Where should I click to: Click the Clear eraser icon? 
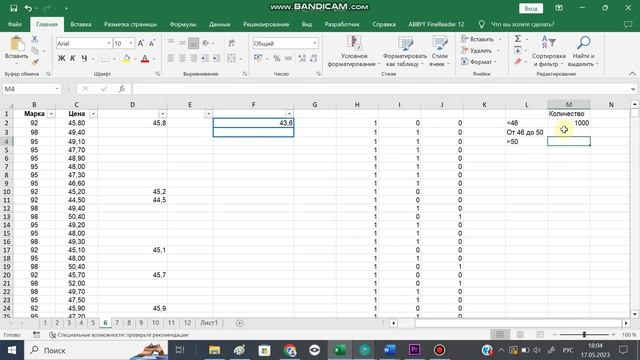click(518, 62)
